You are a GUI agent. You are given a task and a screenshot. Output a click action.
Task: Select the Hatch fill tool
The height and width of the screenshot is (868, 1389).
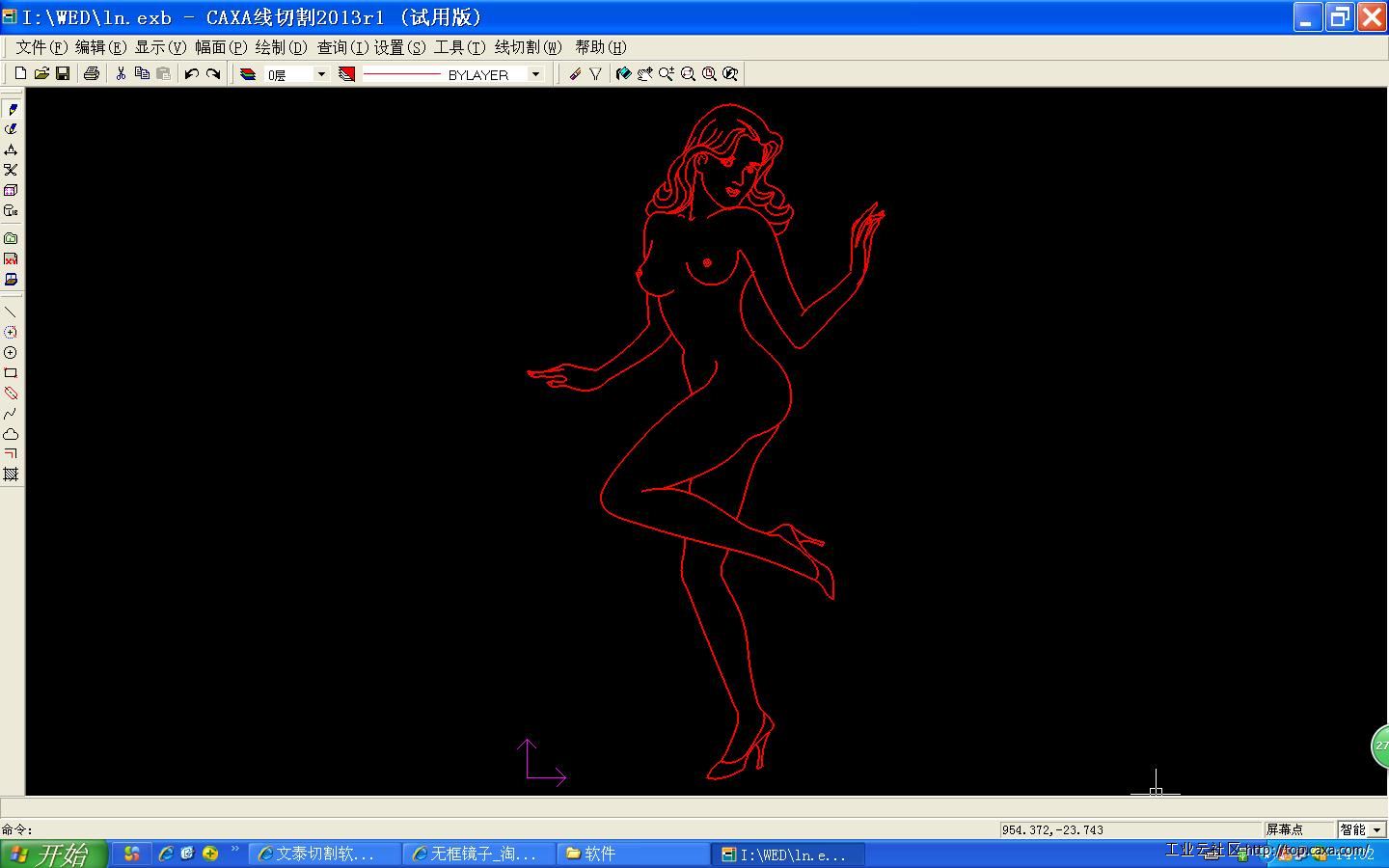(x=11, y=475)
